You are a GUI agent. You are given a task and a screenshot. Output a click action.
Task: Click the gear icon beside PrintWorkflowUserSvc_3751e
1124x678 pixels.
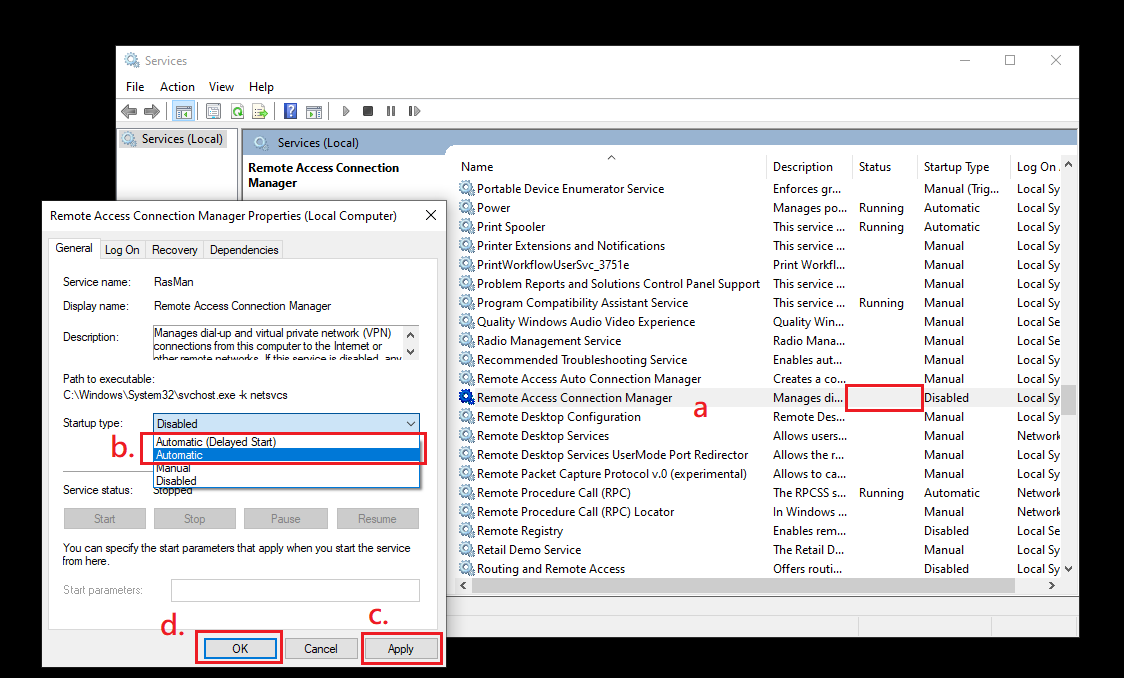pos(467,264)
